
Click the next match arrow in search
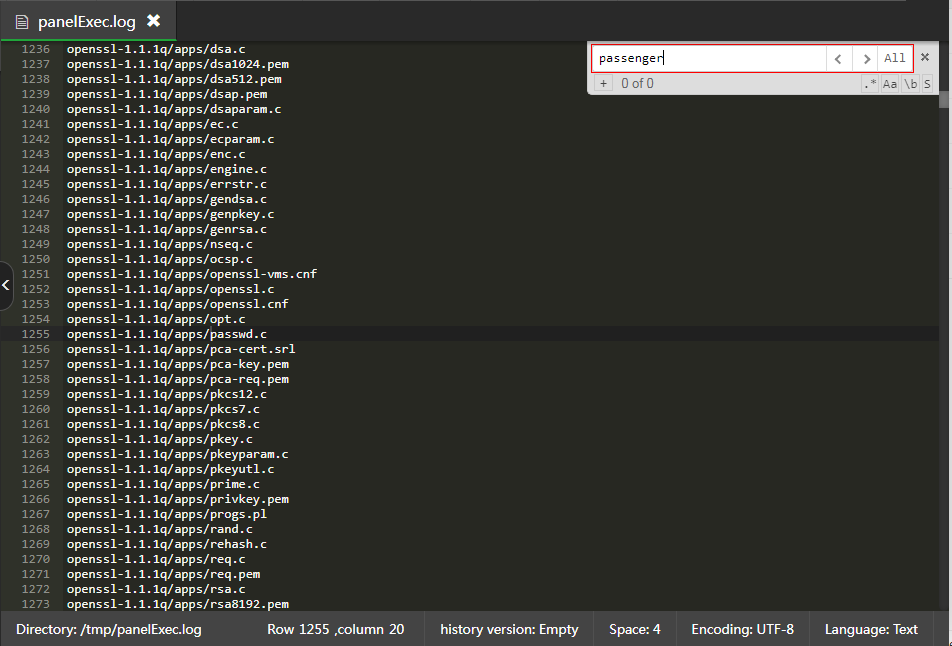[865, 58]
